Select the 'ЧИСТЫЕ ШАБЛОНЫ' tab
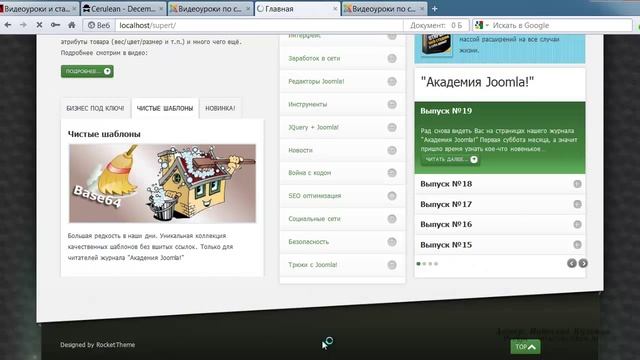 point(165,108)
